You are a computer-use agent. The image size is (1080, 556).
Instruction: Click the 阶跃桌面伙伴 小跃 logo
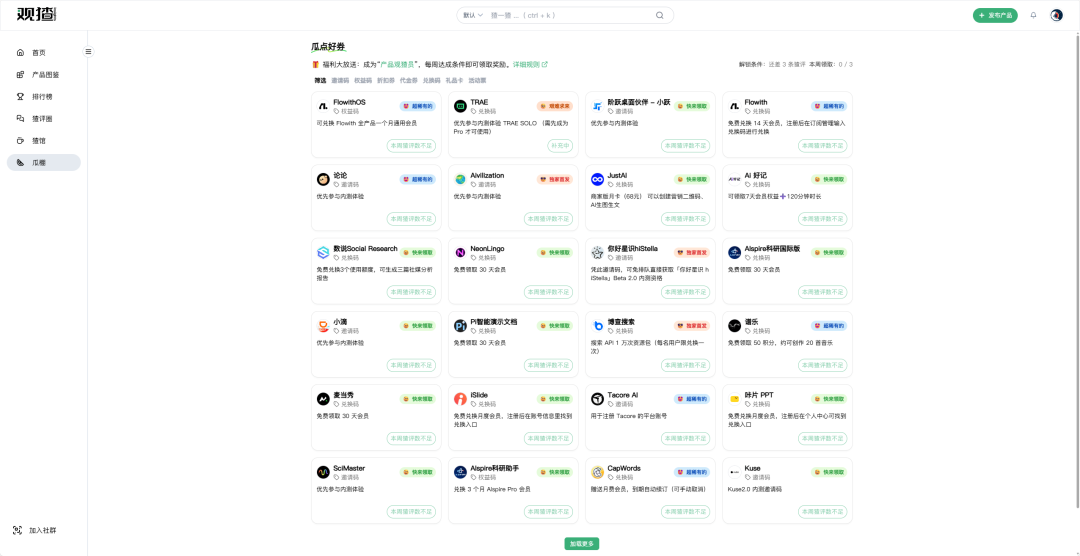pos(597,106)
